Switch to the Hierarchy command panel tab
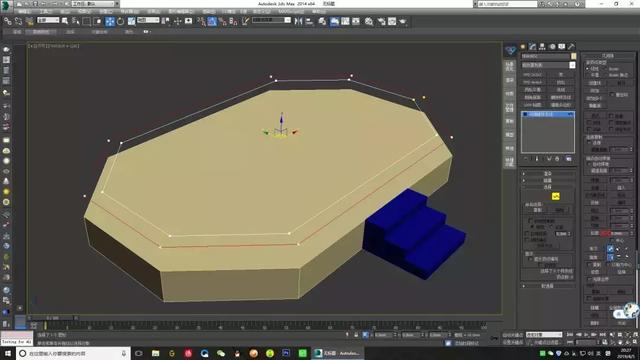The width and height of the screenshot is (640, 360). [542, 47]
